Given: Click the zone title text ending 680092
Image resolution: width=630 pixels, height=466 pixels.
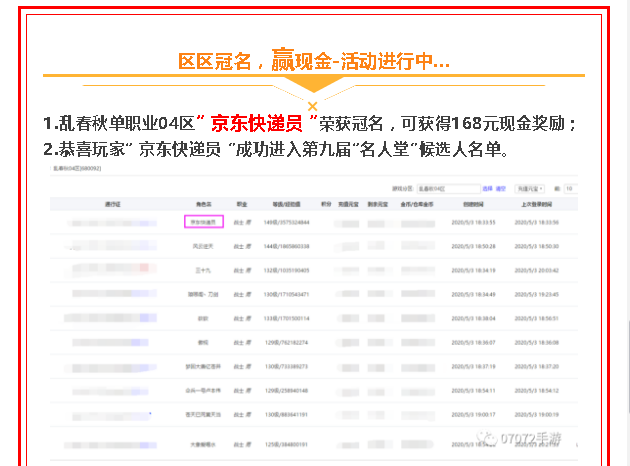Looking at the screenshot, I should coord(77,168).
